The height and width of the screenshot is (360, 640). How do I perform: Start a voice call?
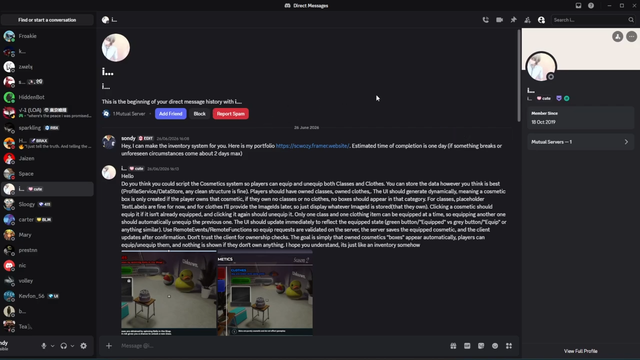(485, 20)
